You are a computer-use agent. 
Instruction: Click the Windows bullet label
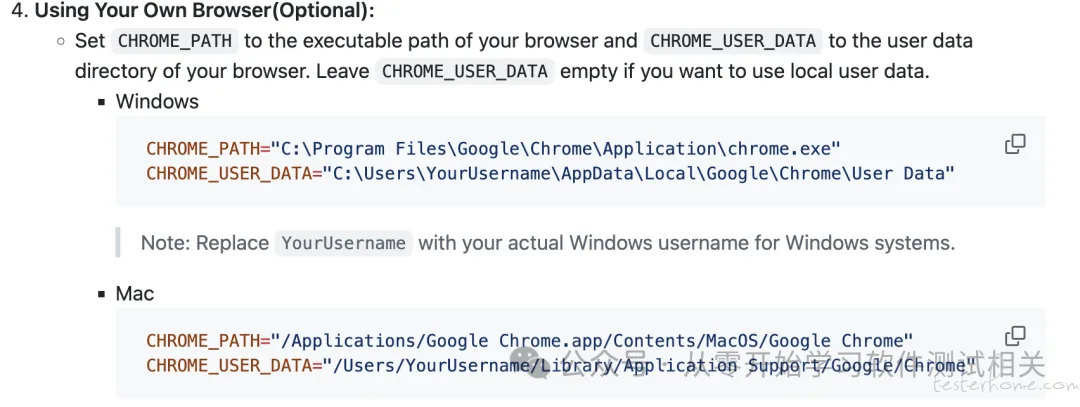[157, 102]
